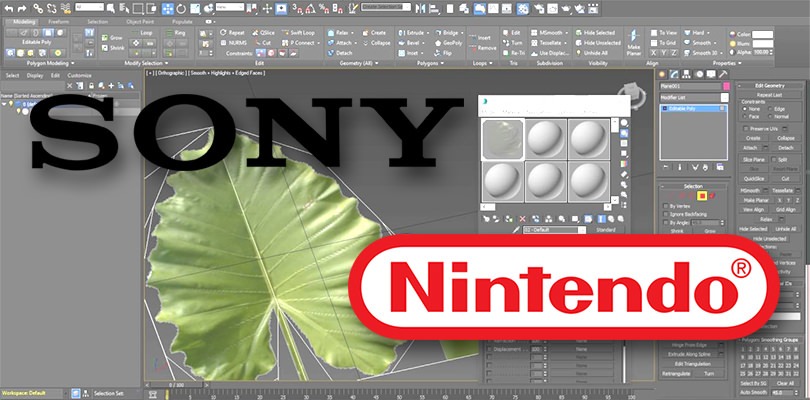This screenshot has width=810, height=400.
Task: Open the Mirror tool
Action: pyautogui.click(x=420, y=8)
